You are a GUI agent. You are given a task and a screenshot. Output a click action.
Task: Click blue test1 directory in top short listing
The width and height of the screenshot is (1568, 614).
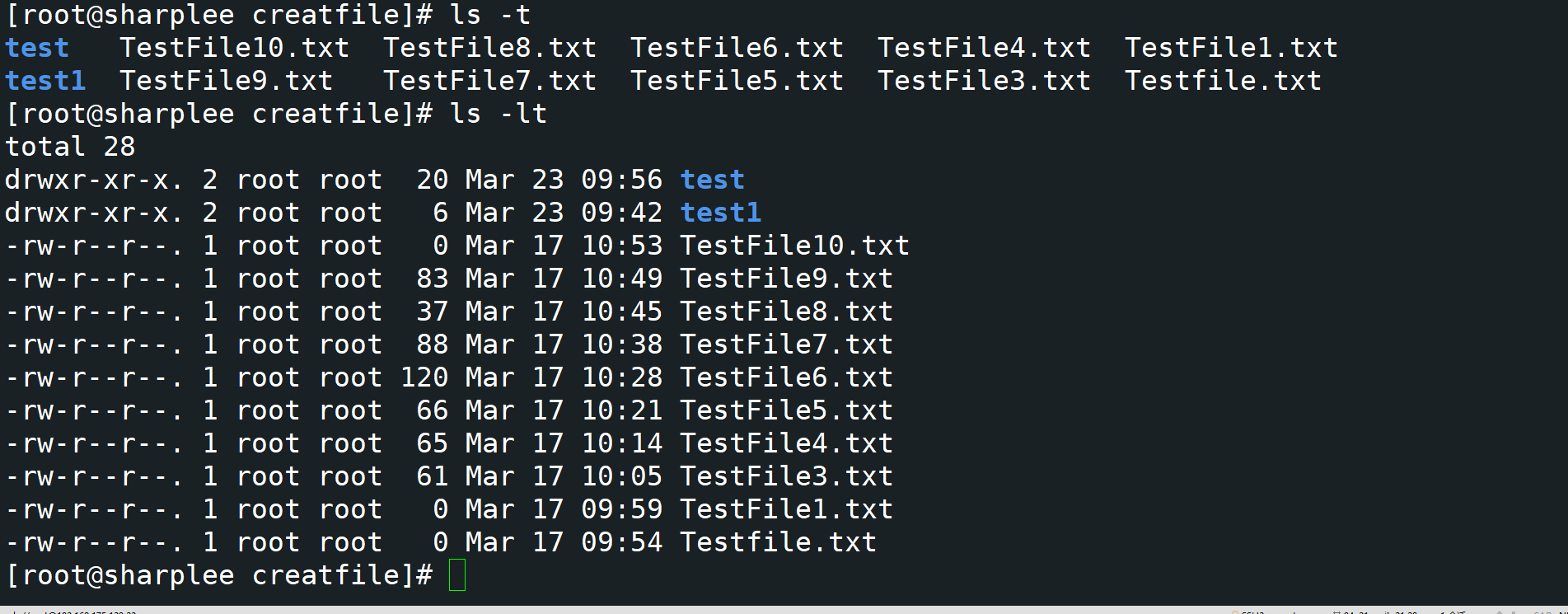tap(45, 81)
